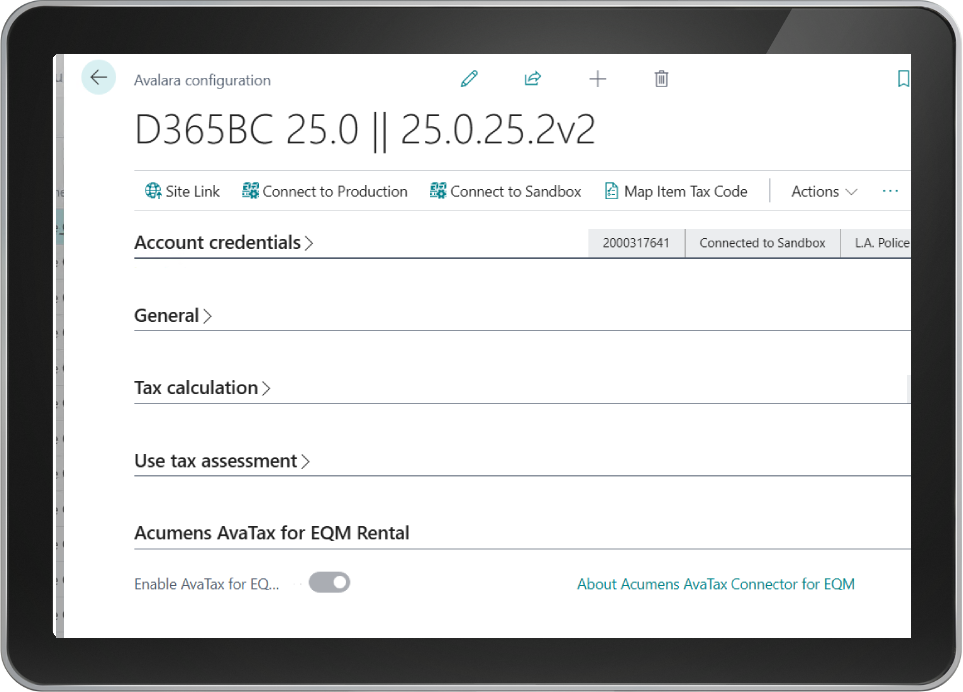Click the pencil edit icon
963x692 pixels.
point(469,79)
